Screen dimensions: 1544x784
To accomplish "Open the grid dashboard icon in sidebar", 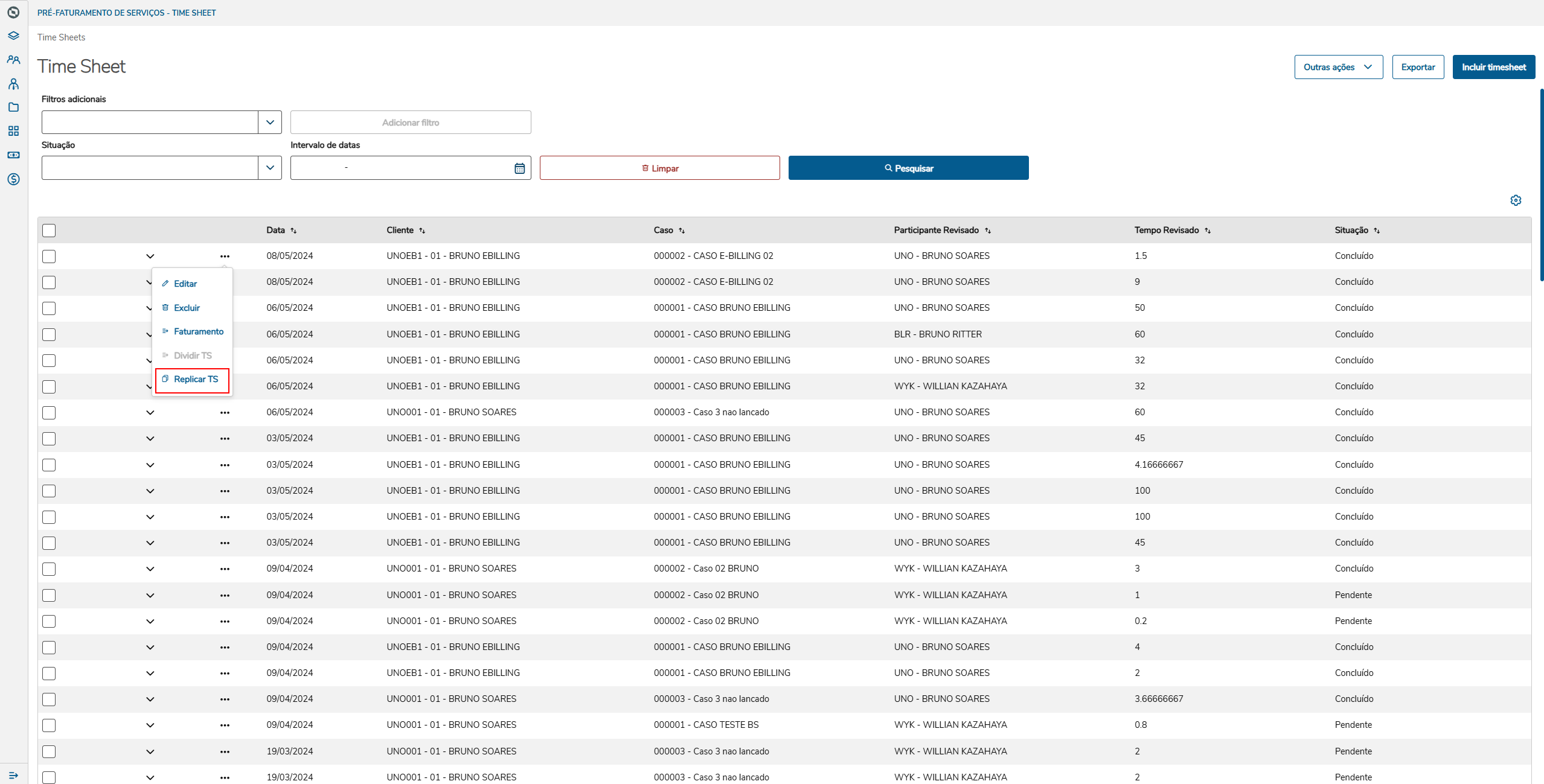I will [x=13, y=131].
